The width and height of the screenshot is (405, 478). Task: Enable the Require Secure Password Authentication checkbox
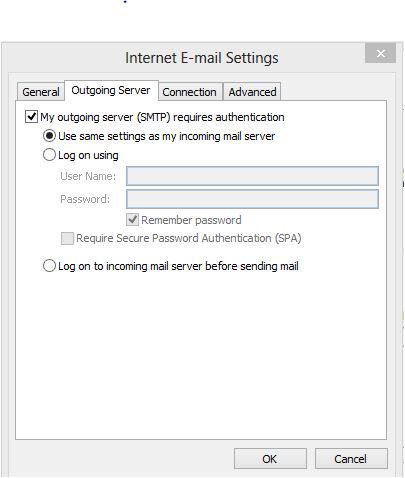67,238
